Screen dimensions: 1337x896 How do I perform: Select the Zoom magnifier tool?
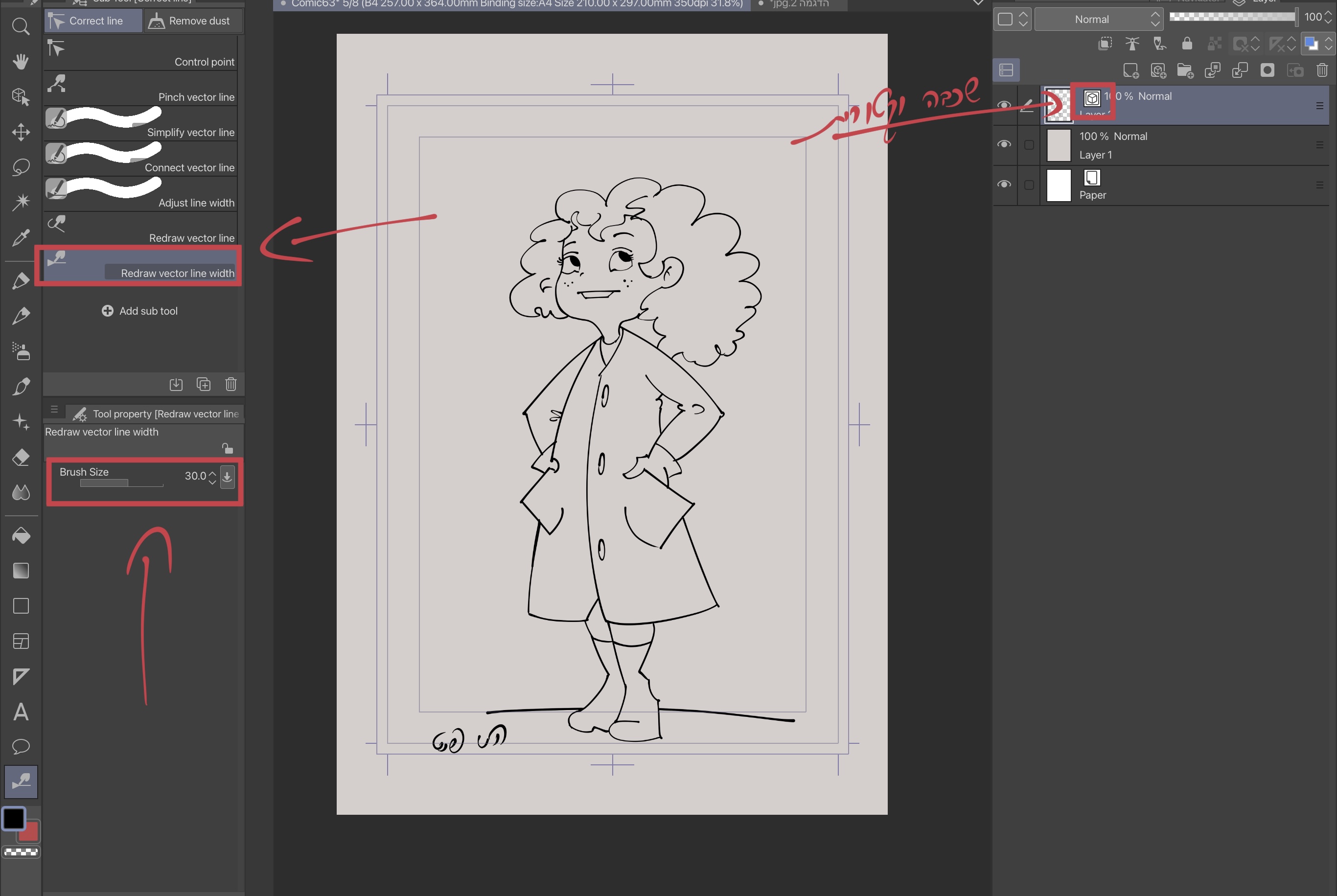tap(21, 26)
